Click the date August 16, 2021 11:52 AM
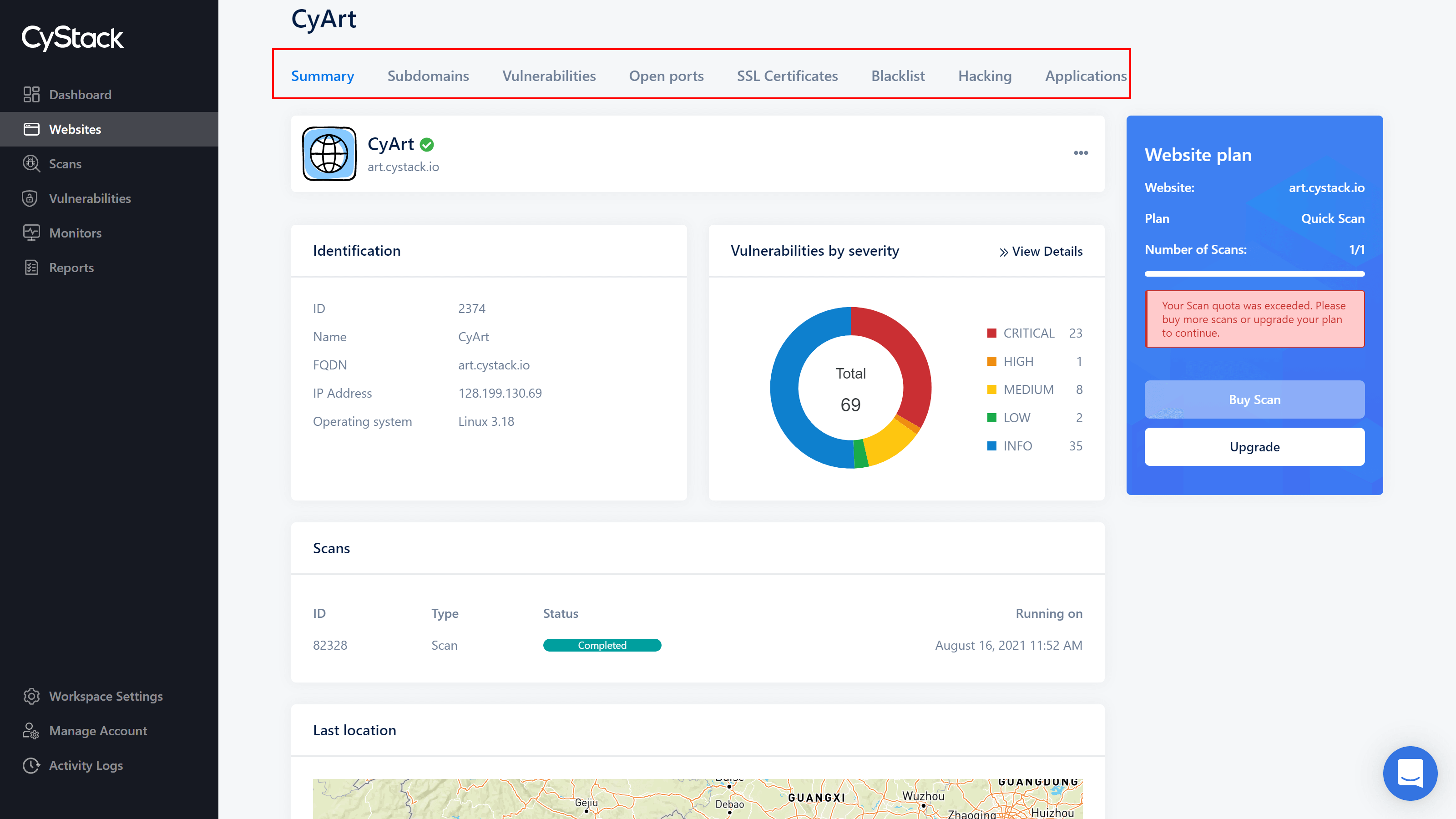The width and height of the screenshot is (1456, 819). 1008,645
